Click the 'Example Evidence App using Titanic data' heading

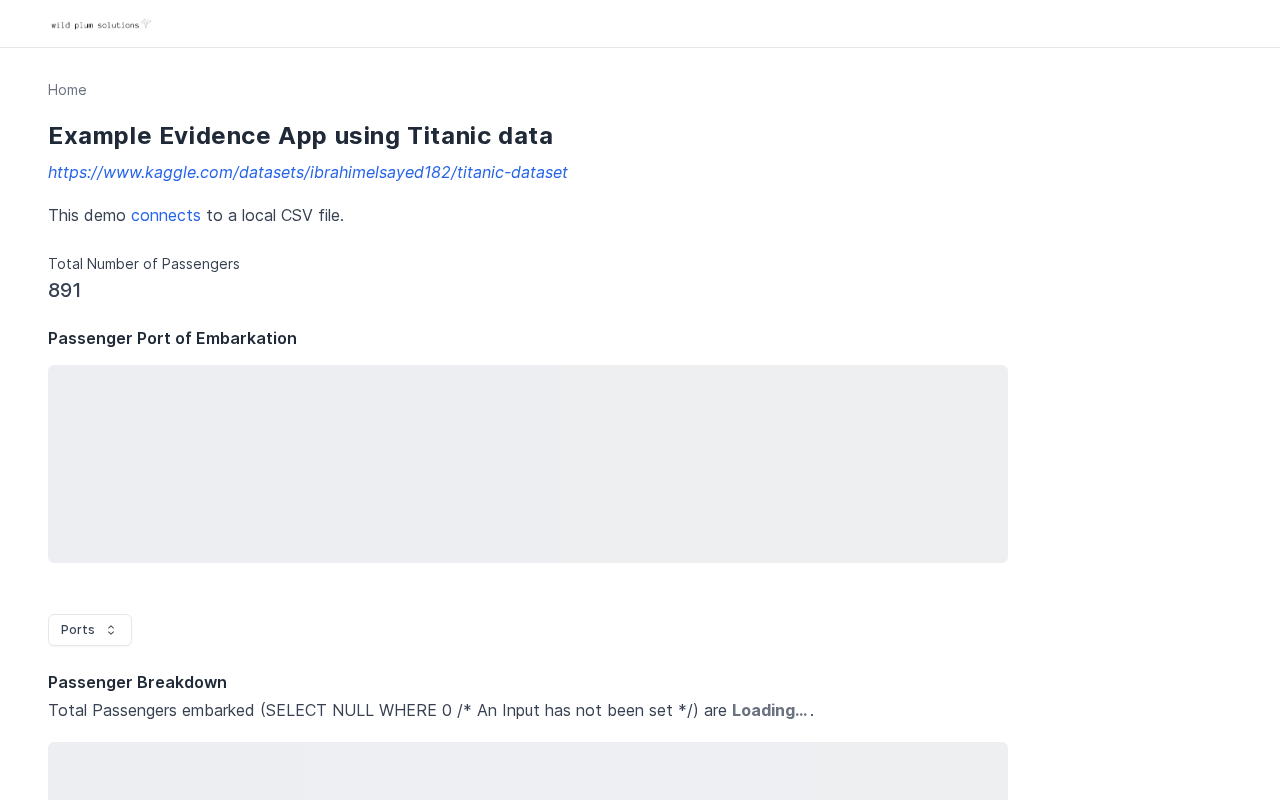[300, 136]
